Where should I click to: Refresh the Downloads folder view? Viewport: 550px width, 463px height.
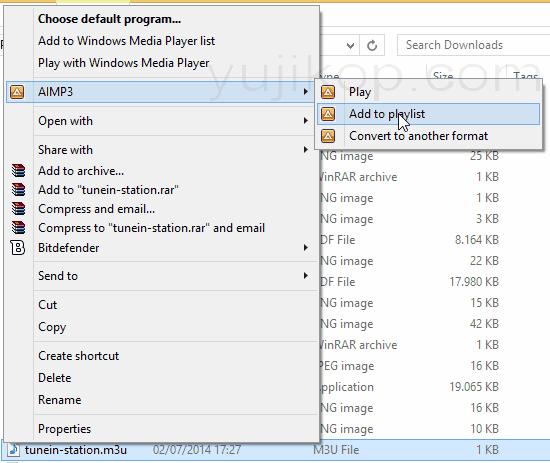pos(372,45)
